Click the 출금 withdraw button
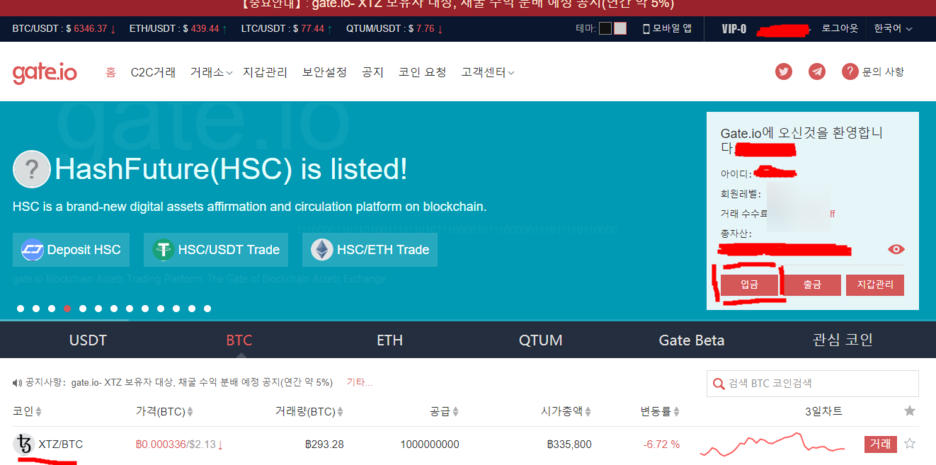Viewport: 936px width, 465px height. pyautogui.click(x=812, y=285)
